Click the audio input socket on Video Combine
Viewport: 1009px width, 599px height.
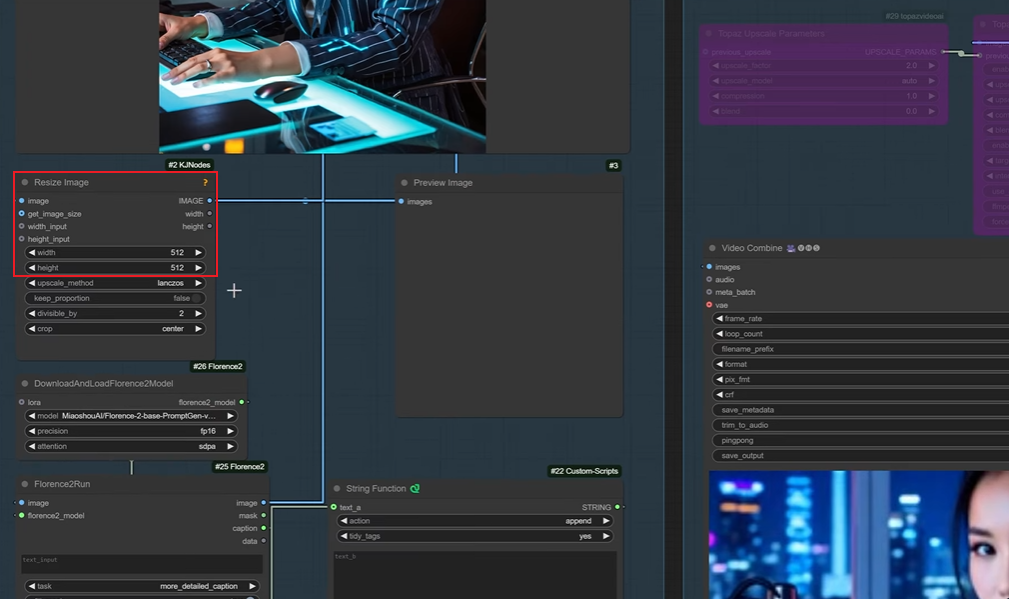click(709, 279)
